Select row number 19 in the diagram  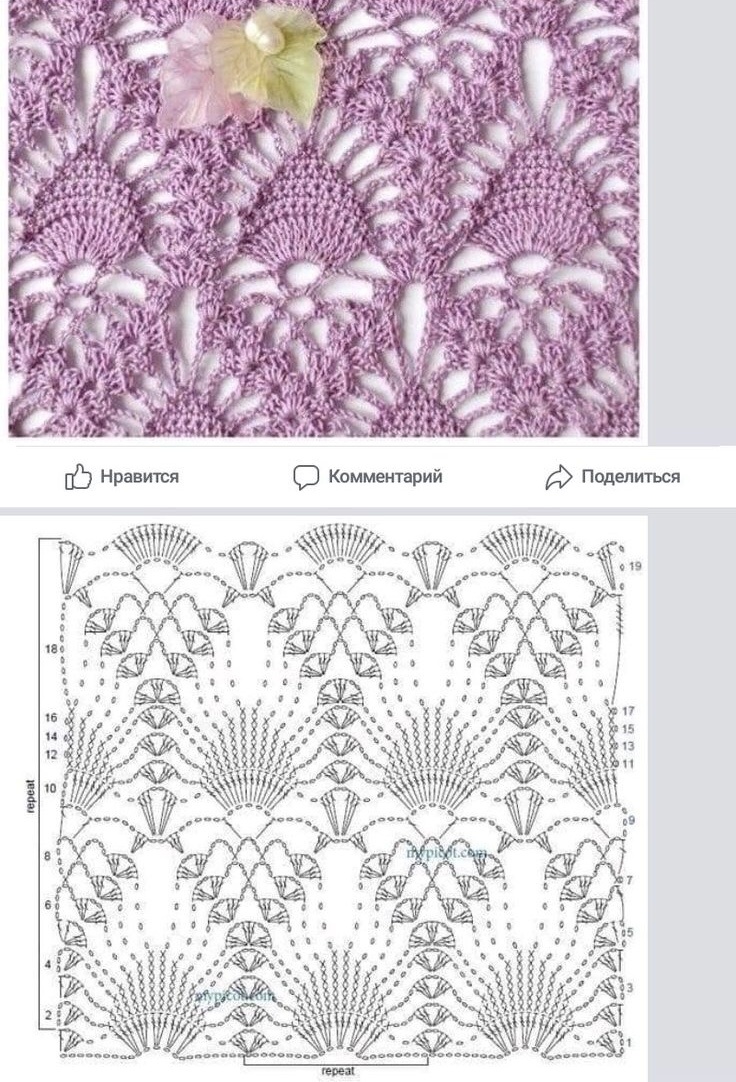635,566
